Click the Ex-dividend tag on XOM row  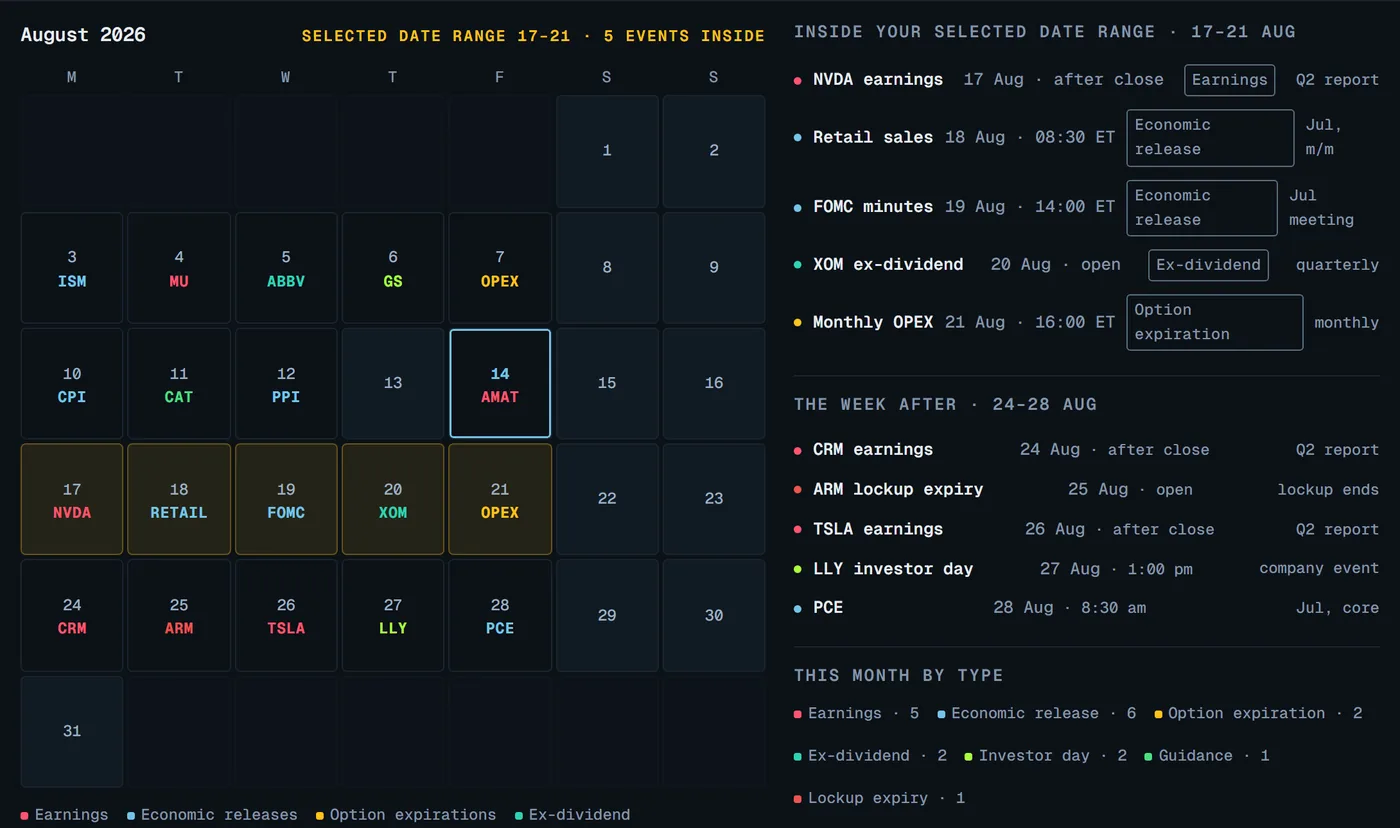[1208, 265]
